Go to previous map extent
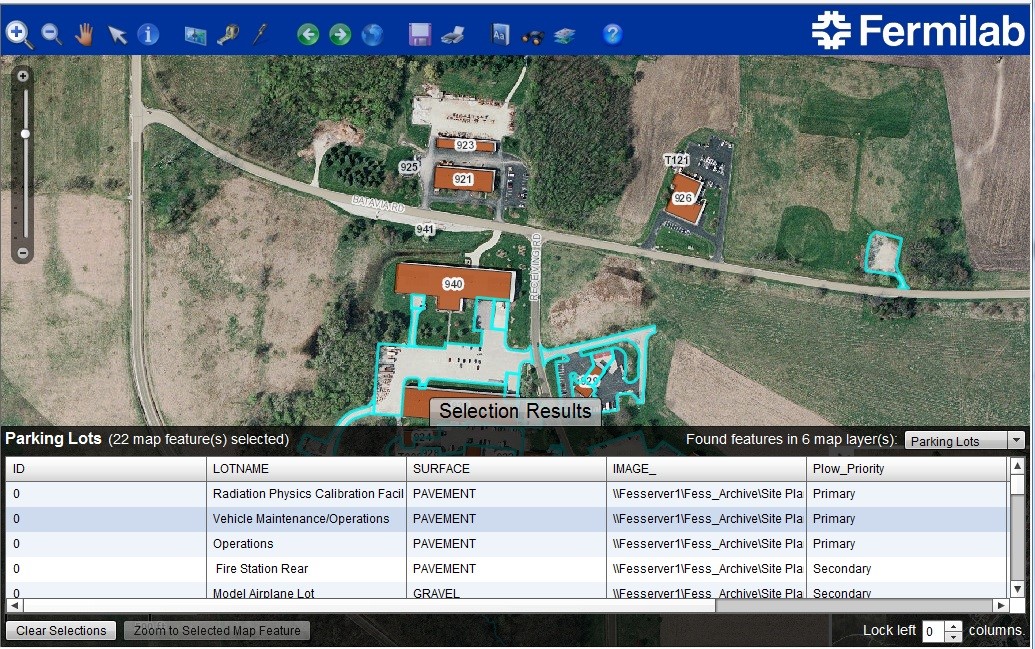 308,34
